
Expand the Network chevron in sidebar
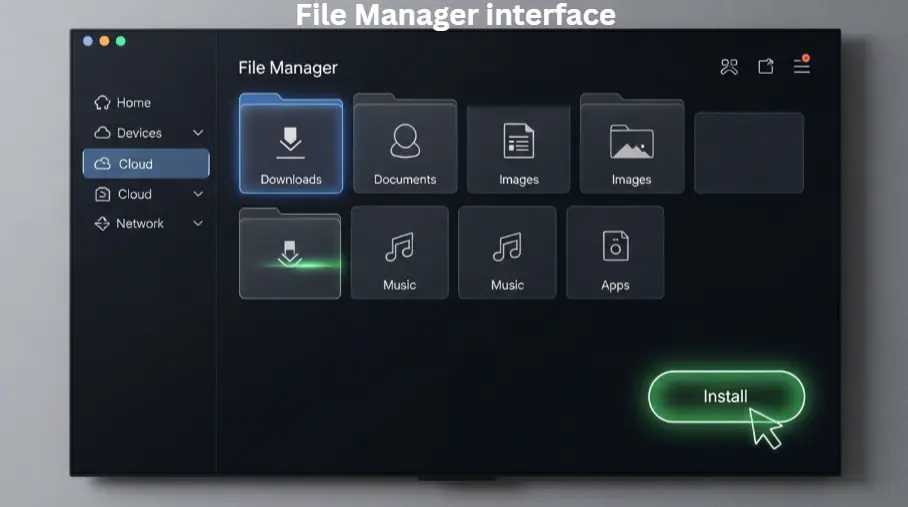pyautogui.click(x=198, y=224)
